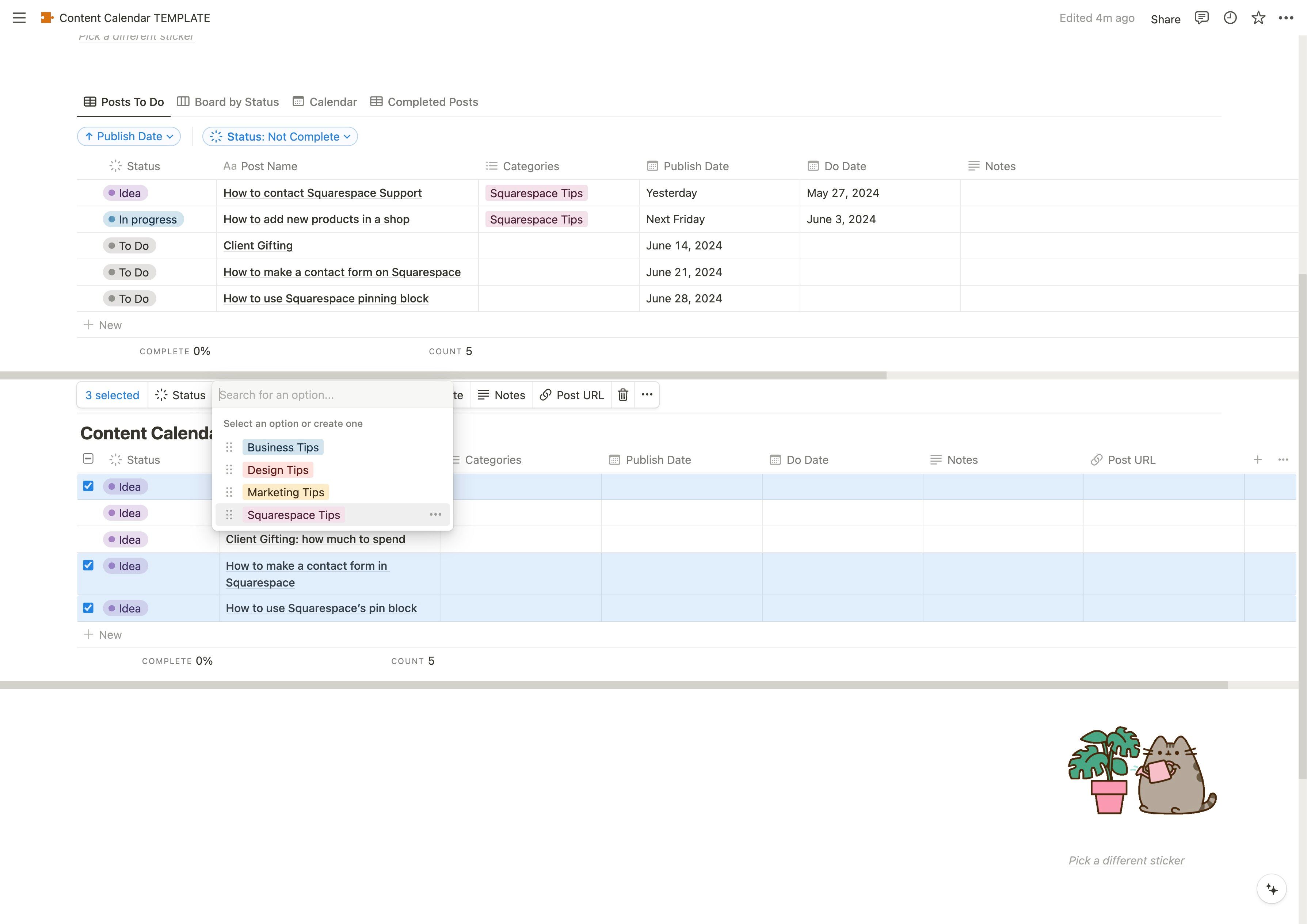Toggle the select-all header checkbox
Image resolution: width=1307 pixels, height=924 pixels.
point(88,459)
